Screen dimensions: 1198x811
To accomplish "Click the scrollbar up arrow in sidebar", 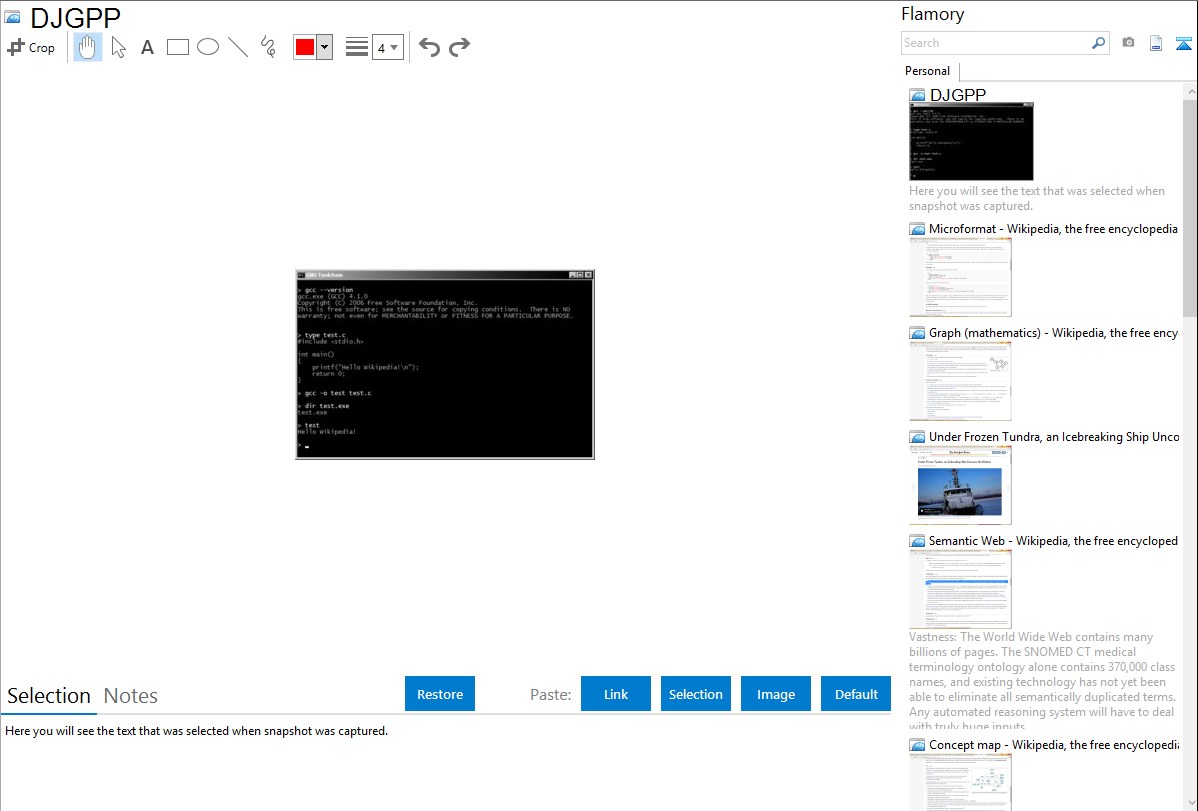I will pos(1190,91).
